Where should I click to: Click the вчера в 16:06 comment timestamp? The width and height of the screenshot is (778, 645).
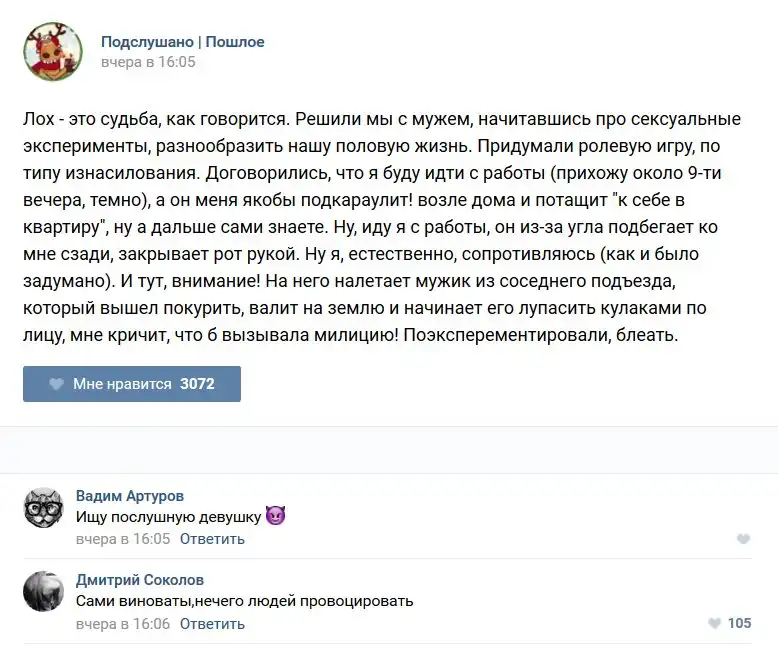click(123, 623)
